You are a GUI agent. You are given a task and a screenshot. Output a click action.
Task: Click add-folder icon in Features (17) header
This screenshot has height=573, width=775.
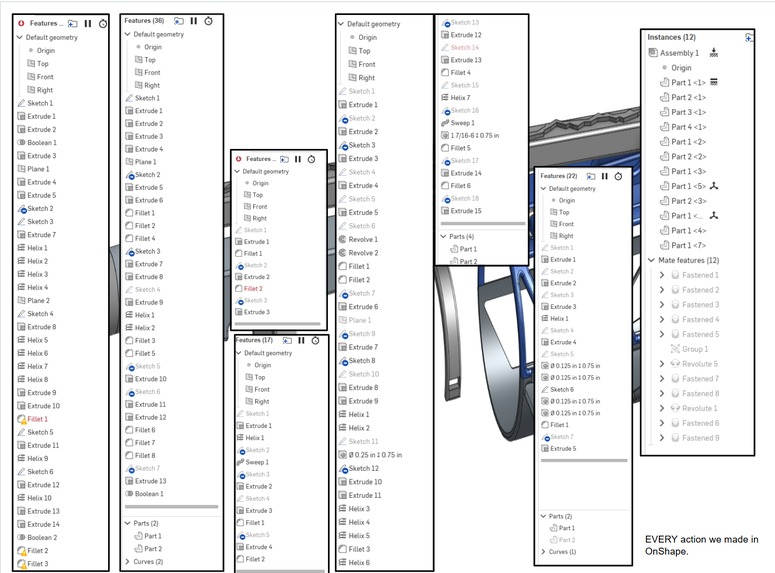click(x=287, y=340)
